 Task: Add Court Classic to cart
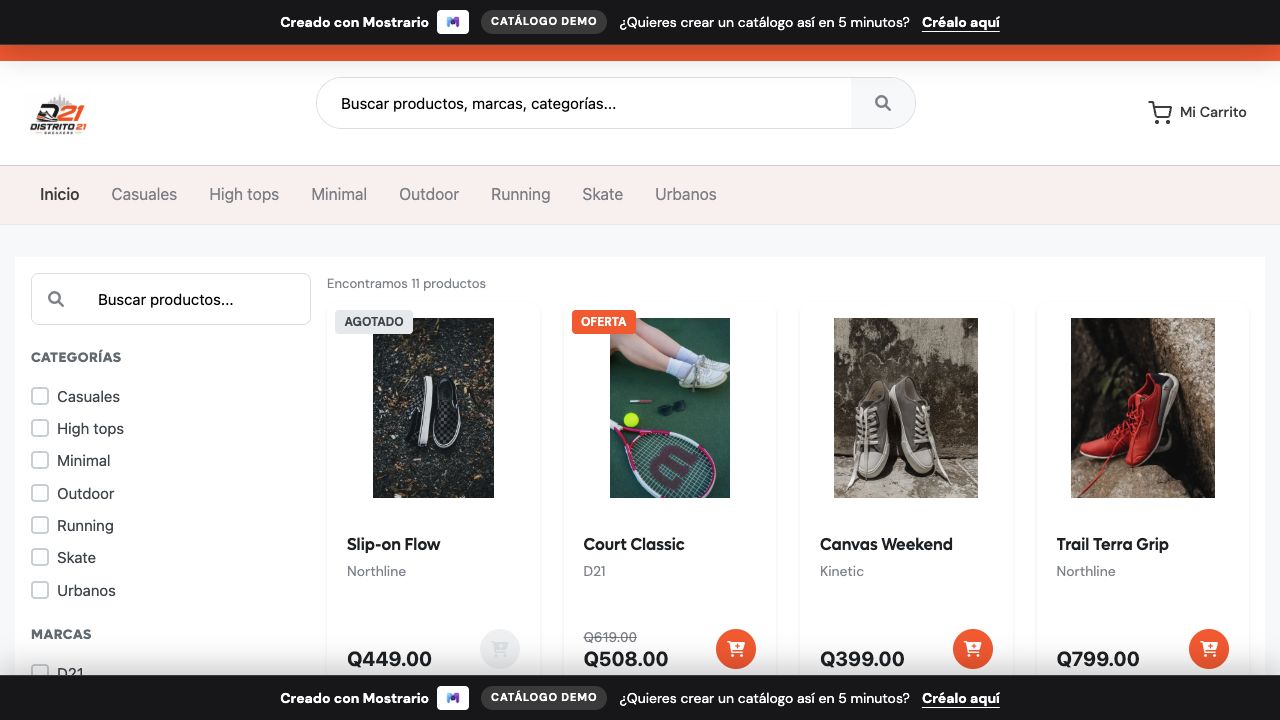[x=736, y=649]
